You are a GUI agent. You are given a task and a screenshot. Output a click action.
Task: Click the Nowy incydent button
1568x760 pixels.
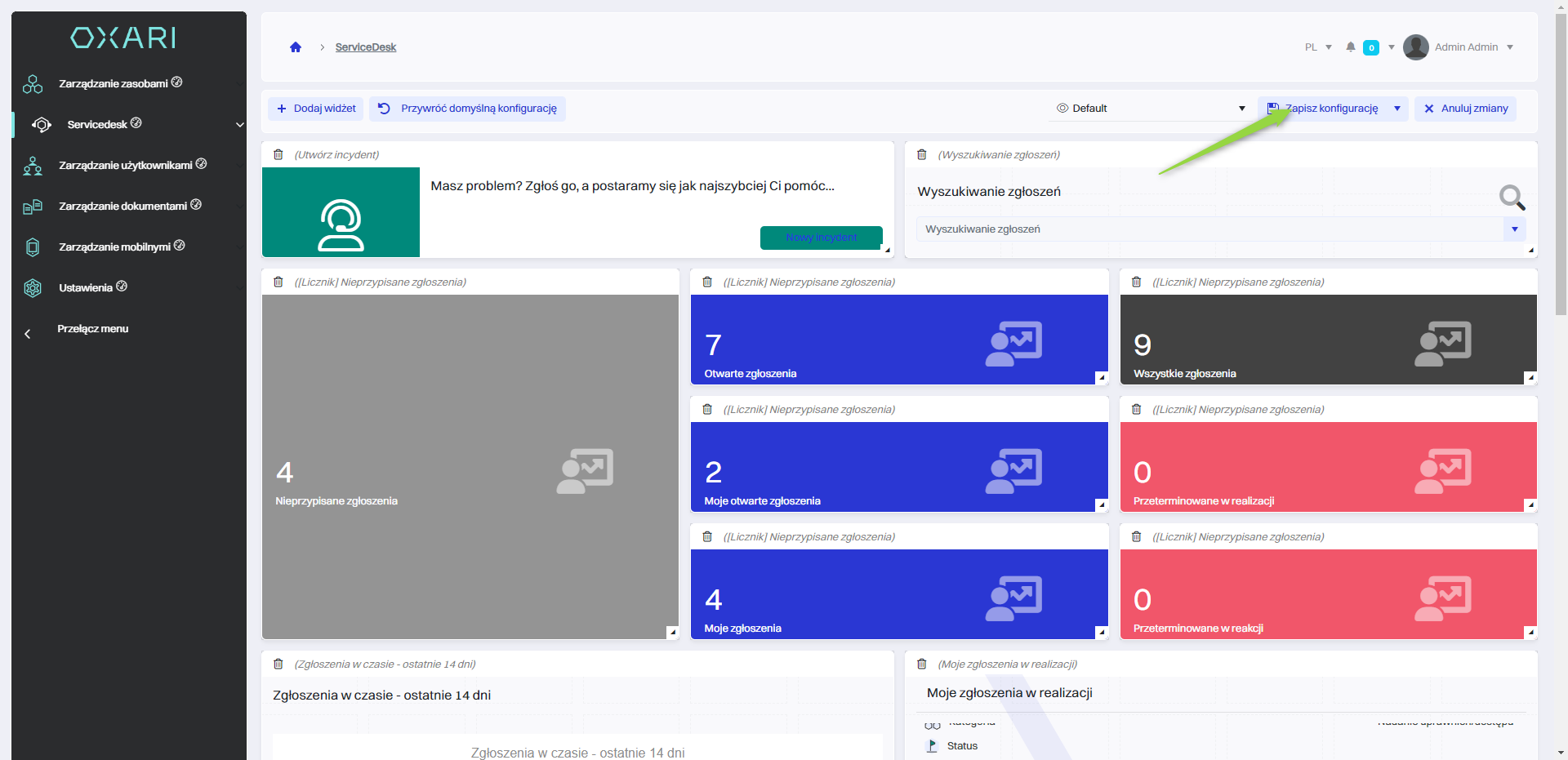pyautogui.click(x=821, y=238)
